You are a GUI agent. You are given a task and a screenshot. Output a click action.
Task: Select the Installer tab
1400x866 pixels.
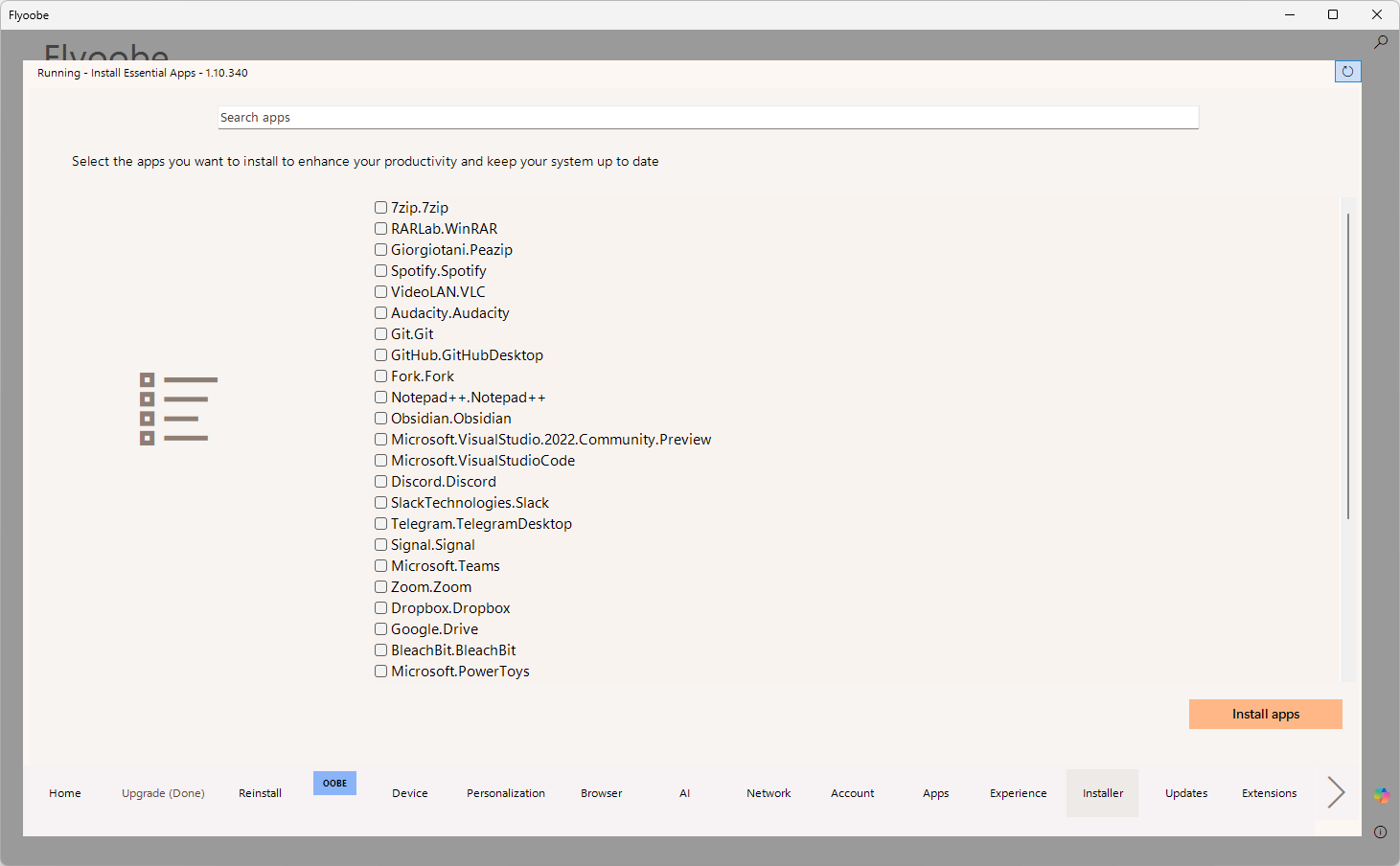coord(1103,793)
